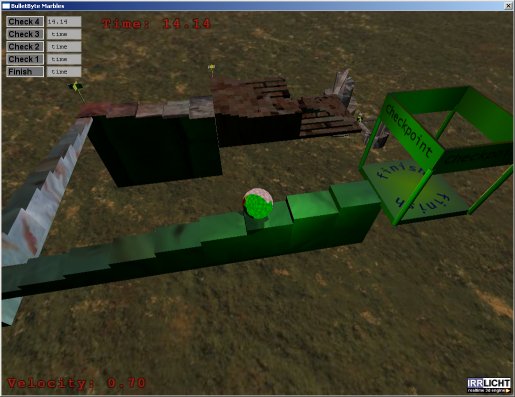The height and width of the screenshot is (397, 515).
Task: Click the Check 4 button
Action: tap(25, 22)
